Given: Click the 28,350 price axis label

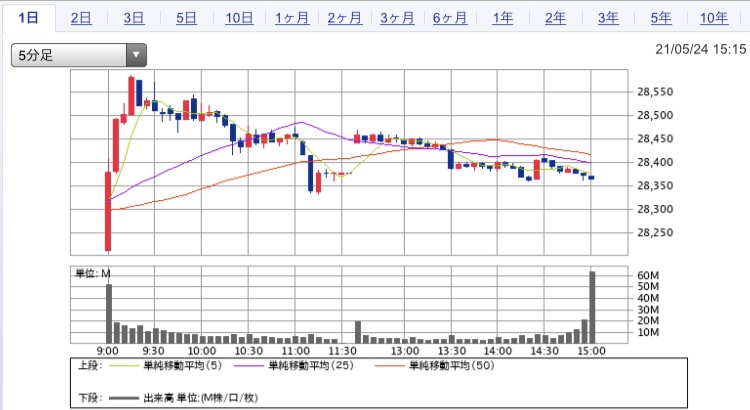Looking at the screenshot, I should tap(655, 186).
